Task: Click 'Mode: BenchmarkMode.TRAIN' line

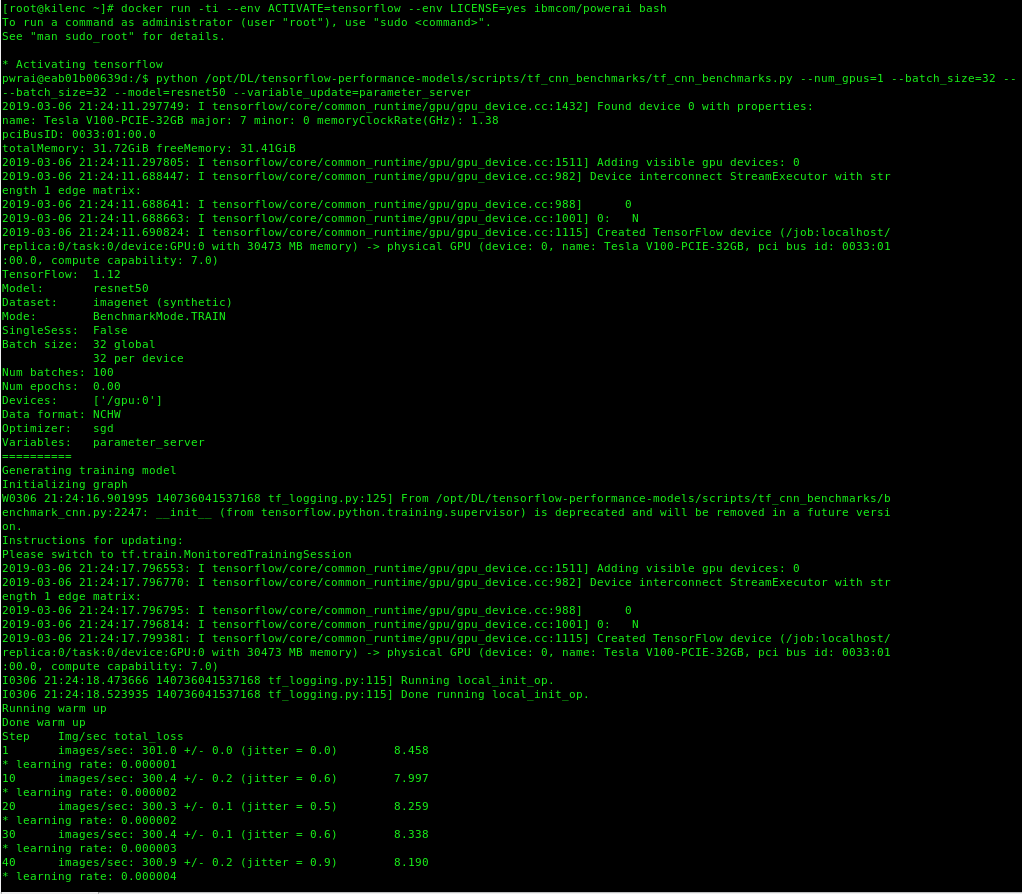Action: tap(114, 317)
